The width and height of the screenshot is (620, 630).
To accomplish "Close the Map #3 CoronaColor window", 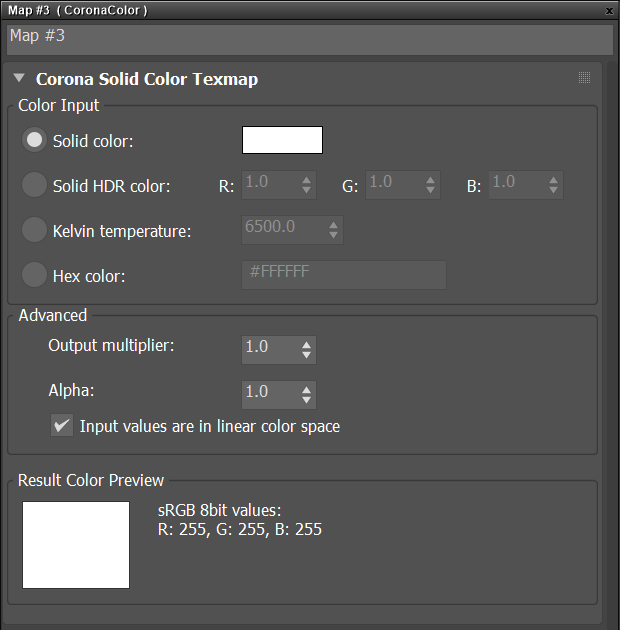I will (609, 11).
